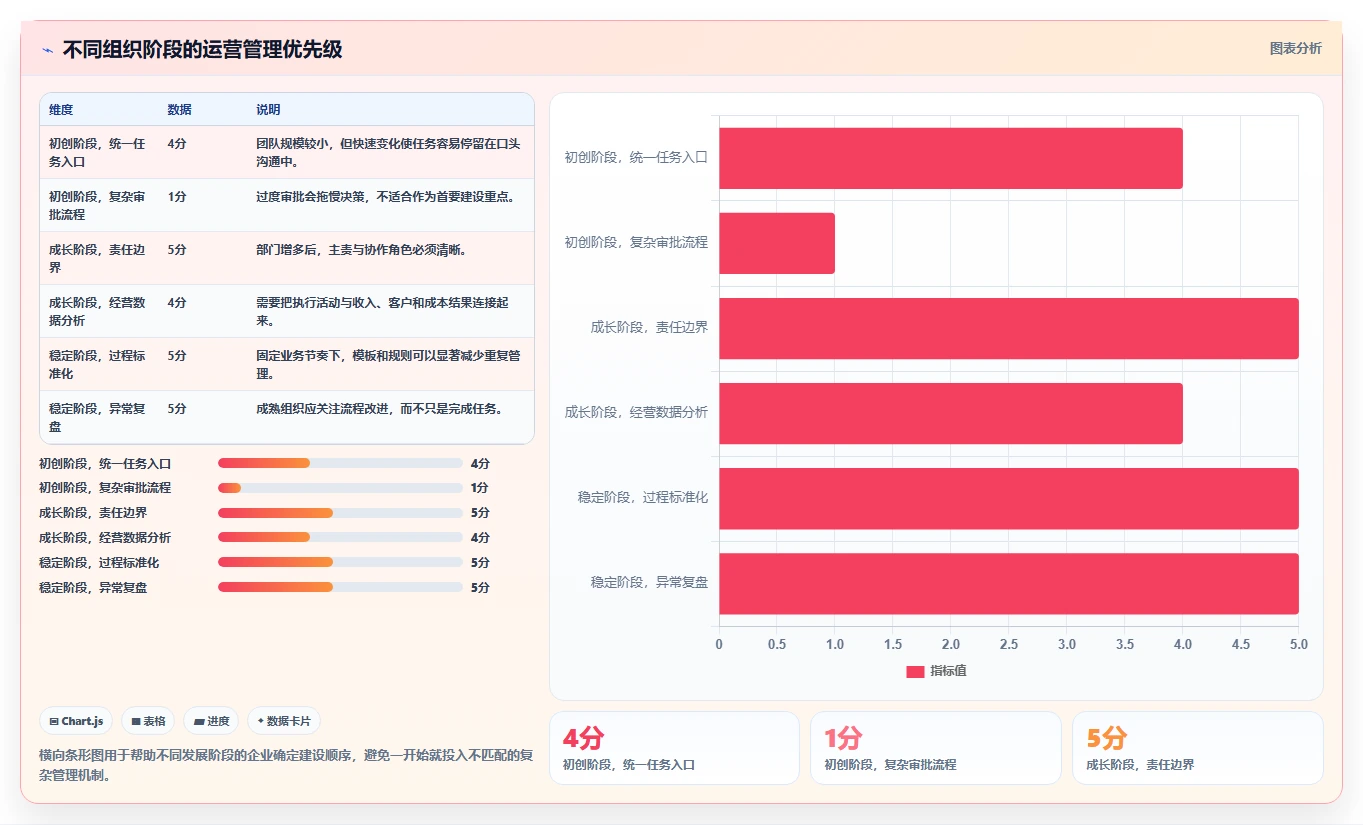Click chart bar for 稳定阶段，过程标准化
The width and height of the screenshot is (1363, 825).
tap(1009, 498)
